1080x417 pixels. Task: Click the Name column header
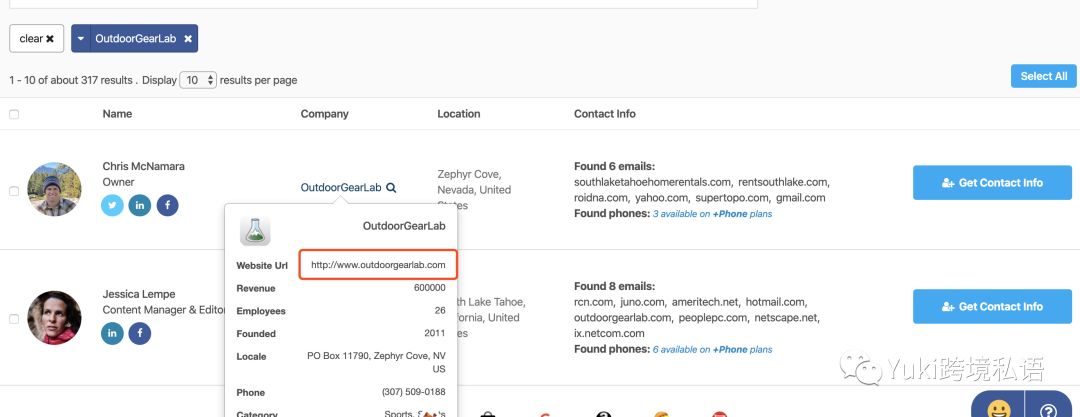click(x=117, y=114)
